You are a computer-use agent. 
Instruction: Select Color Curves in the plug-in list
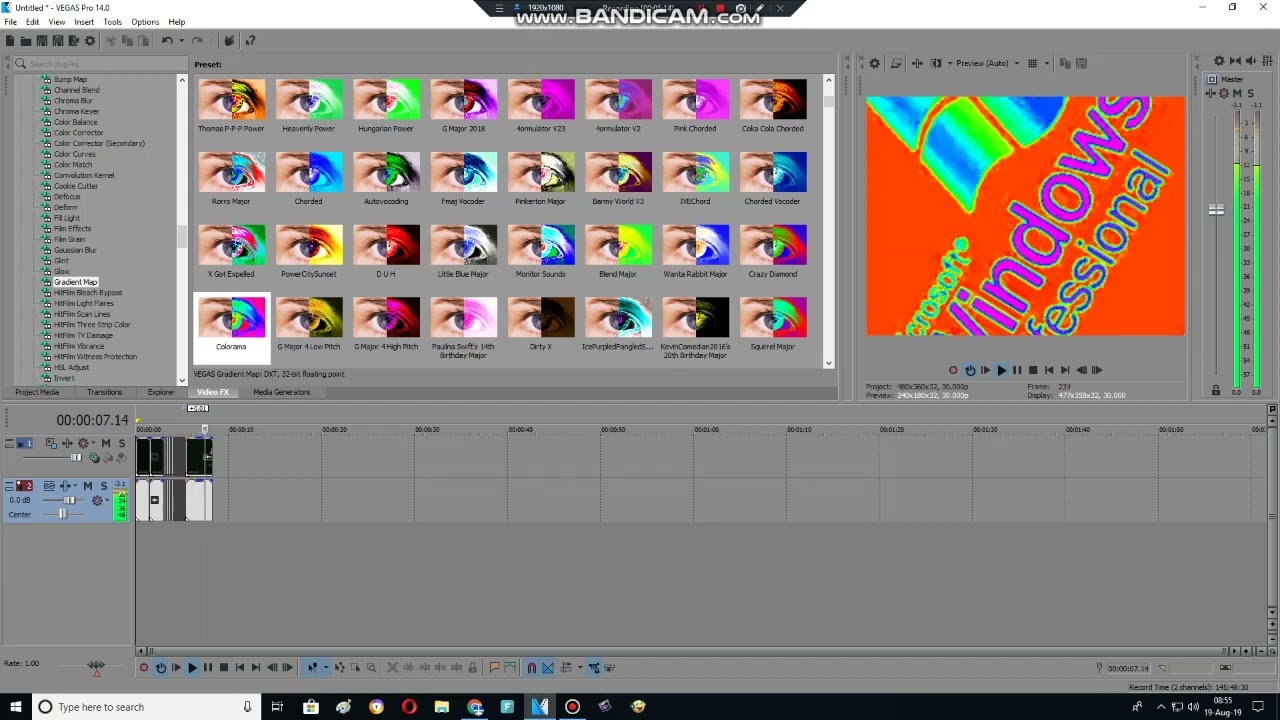[75, 154]
